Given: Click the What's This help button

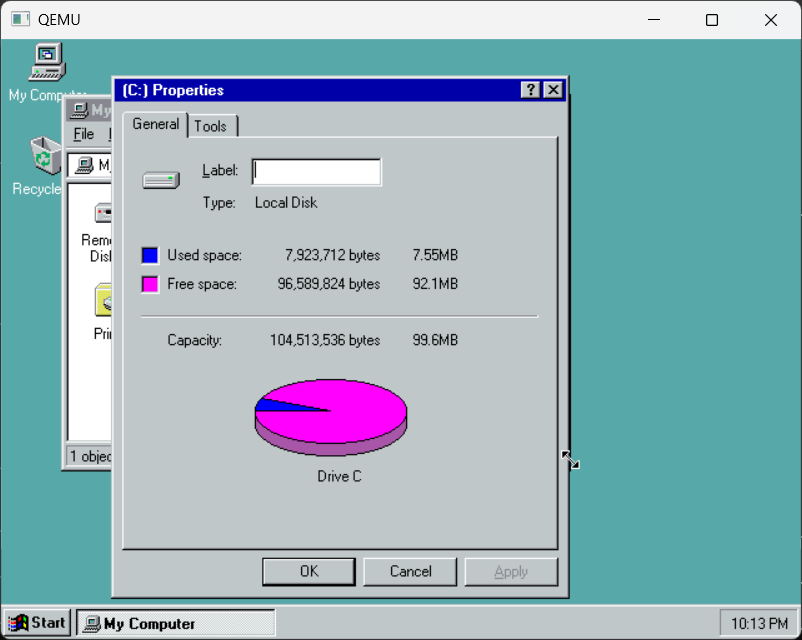Looking at the screenshot, I should pos(531,90).
